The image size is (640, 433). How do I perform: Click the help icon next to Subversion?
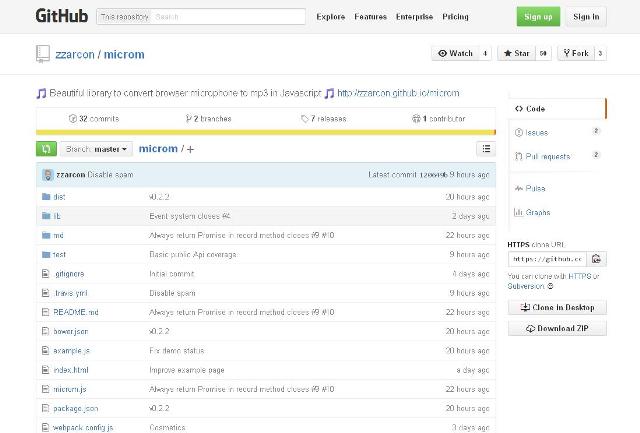coord(550,286)
